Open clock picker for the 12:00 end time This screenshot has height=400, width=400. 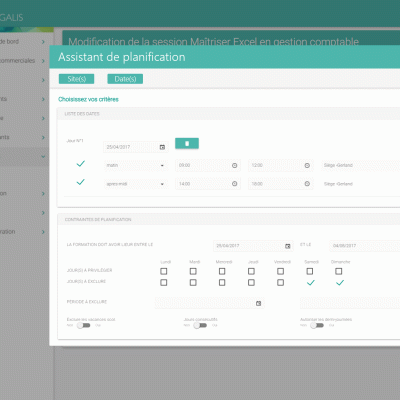click(x=307, y=165)
